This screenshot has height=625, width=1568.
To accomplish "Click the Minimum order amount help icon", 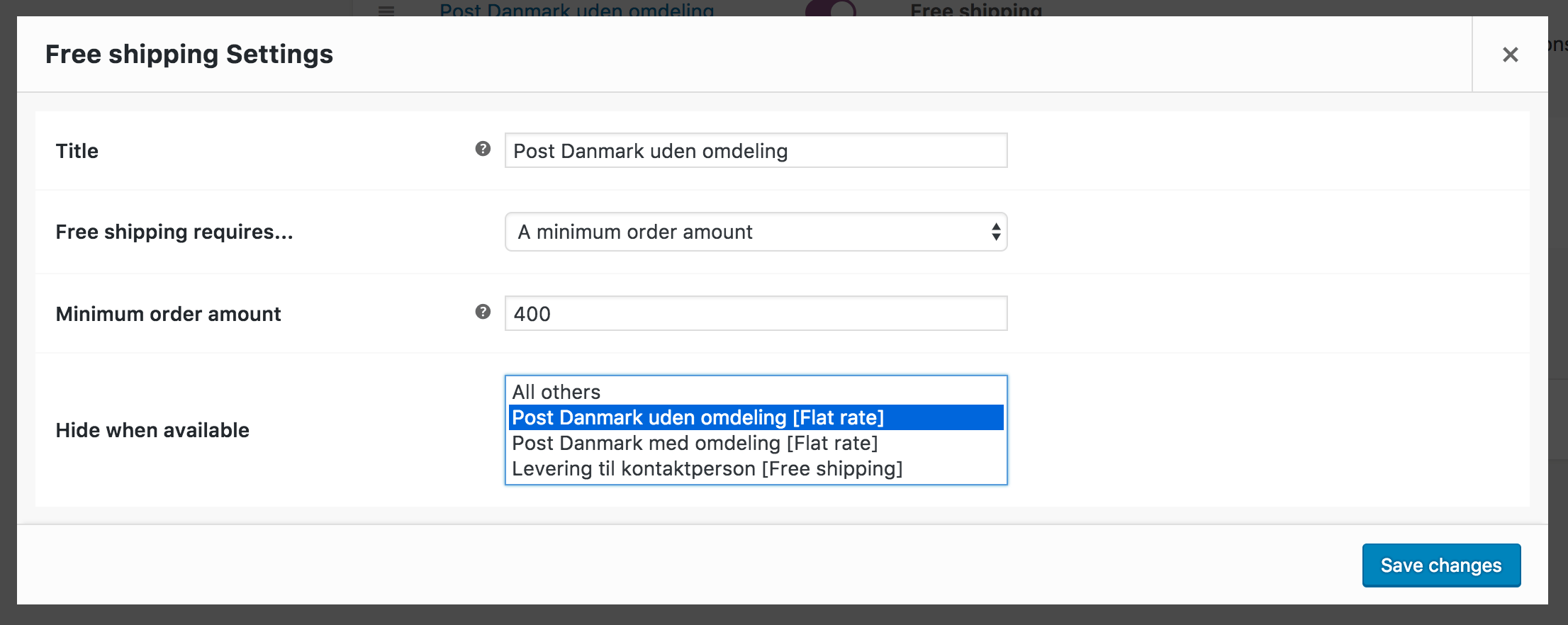I will pos(483,312).
